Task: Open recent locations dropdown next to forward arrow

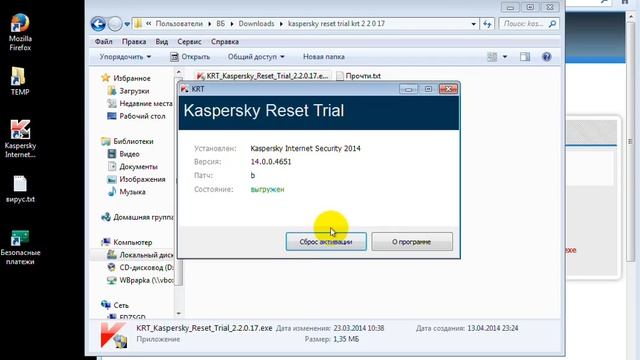Action: click(x=127, y=24)
